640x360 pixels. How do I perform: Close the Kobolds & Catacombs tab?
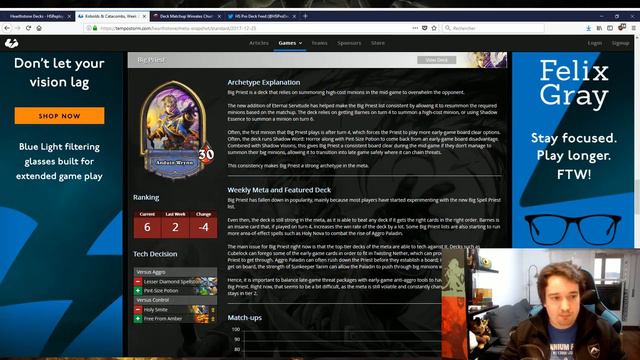coord(144,17)
